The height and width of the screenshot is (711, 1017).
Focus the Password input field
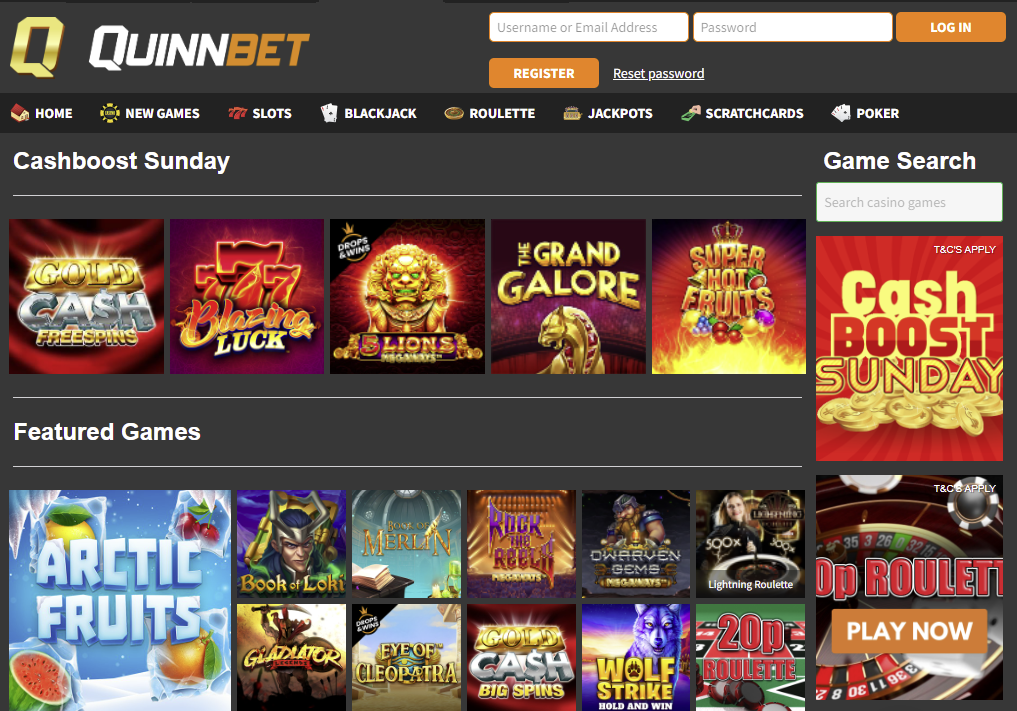[793, 27]
